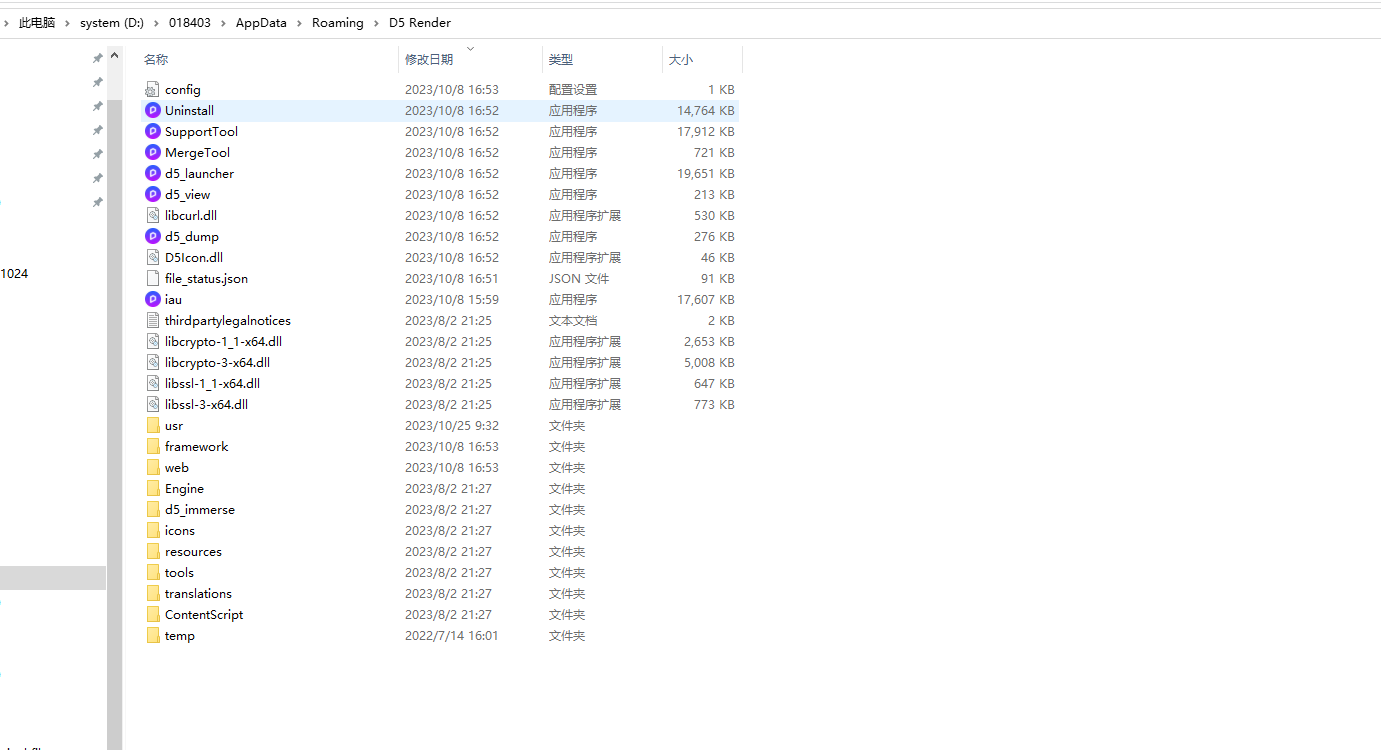Select the file name d5_launcher
This screenshot has width=1381, height=750.
199,174
